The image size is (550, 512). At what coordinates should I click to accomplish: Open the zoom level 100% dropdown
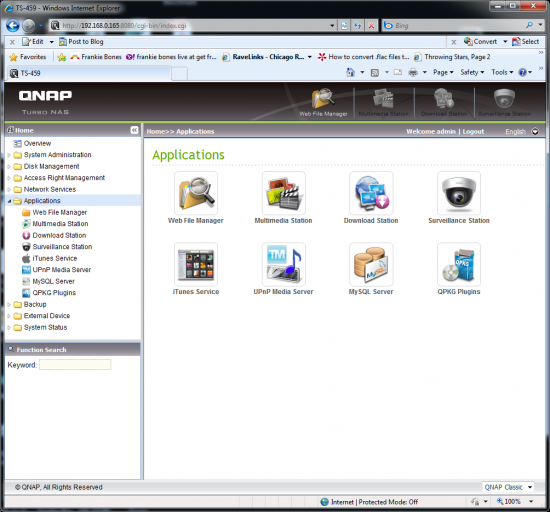click(531, 501)
